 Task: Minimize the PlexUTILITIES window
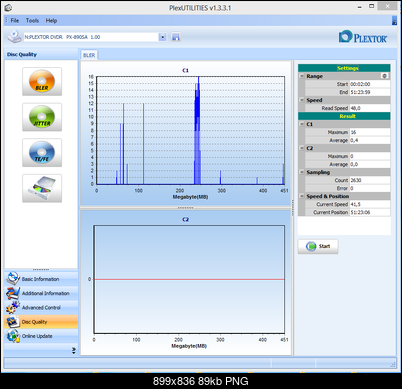coord(360,7)
